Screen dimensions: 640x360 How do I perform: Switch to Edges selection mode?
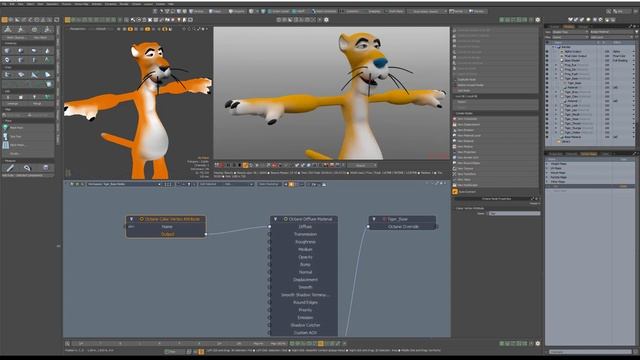217,11
